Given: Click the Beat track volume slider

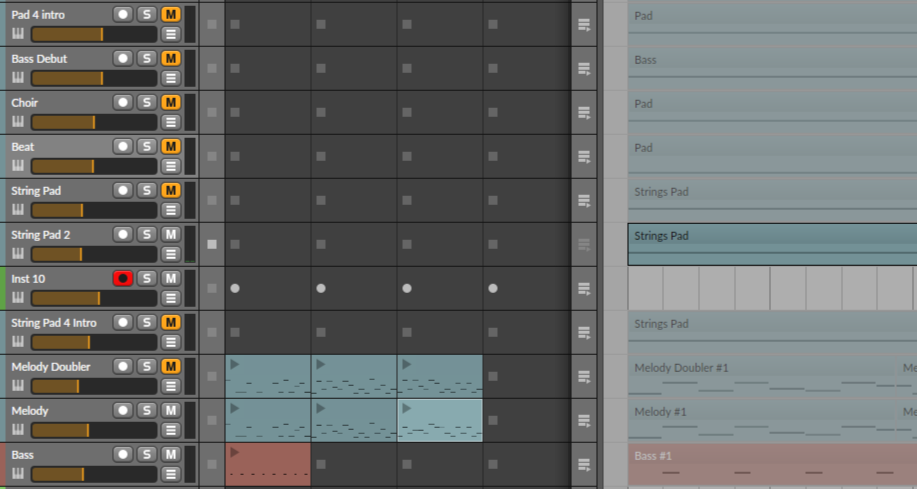Looking at the screenshot, I should [x=93, y=166].
